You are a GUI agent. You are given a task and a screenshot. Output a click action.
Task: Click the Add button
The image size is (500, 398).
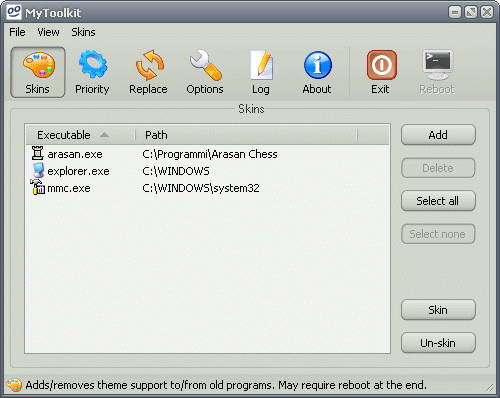[x=438, y=135]
